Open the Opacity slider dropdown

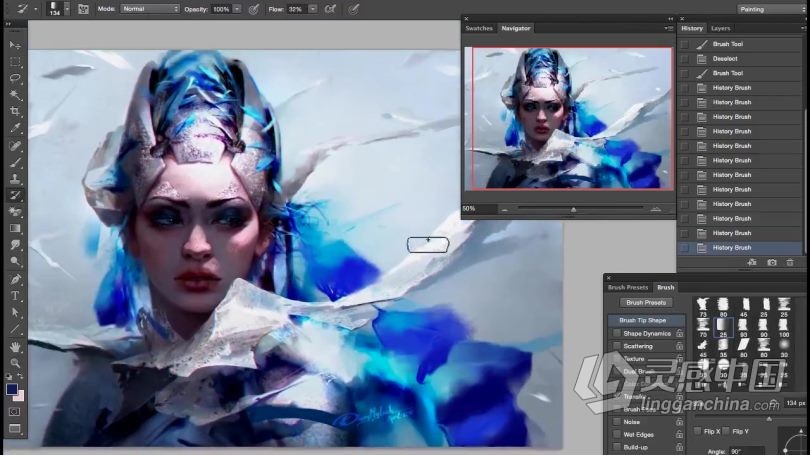237,9
